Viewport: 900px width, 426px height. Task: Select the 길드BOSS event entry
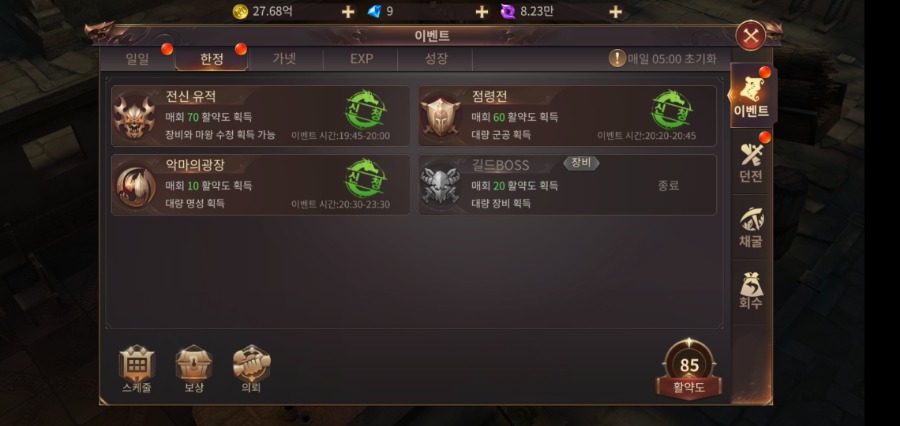click(x=567, y=185)
